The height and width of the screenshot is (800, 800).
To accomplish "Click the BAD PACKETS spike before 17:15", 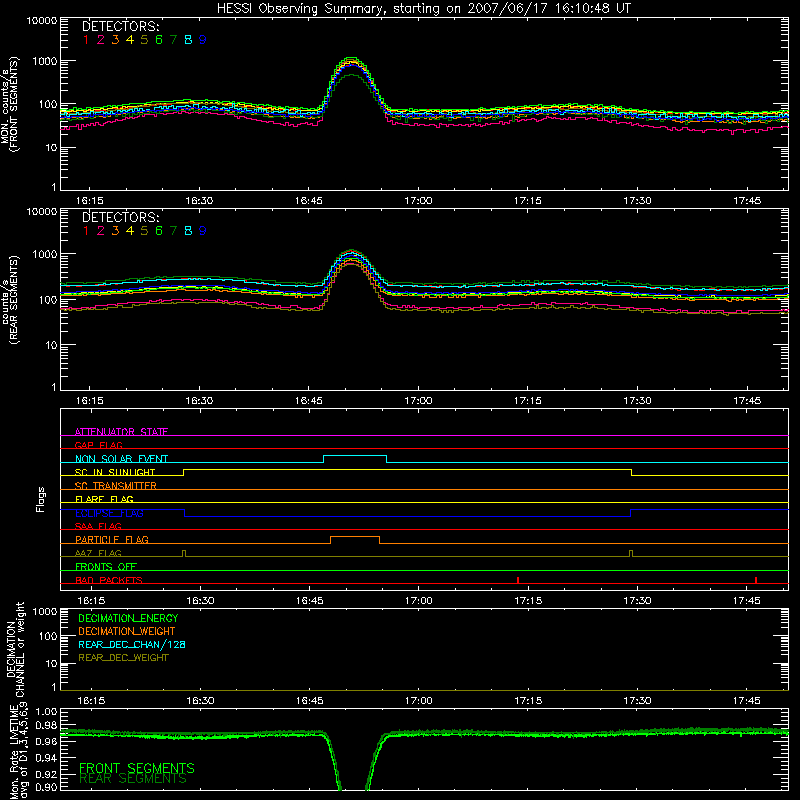I will (x=518, y=580).
